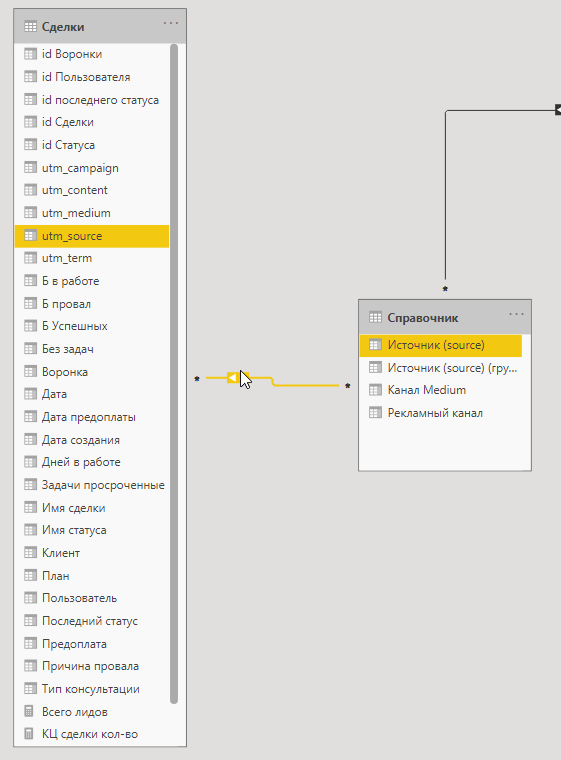Select the utm_content field
Screen dimensions: 561x760
coord(92,190)
